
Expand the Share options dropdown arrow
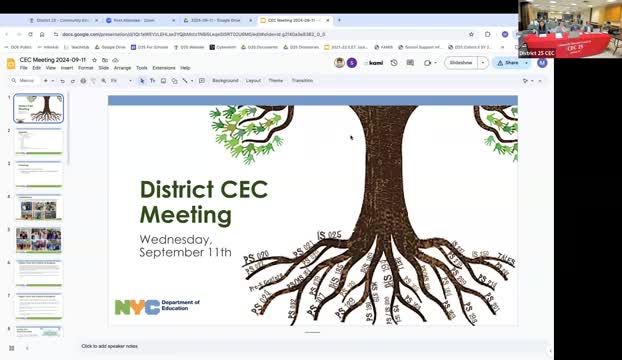527,63
